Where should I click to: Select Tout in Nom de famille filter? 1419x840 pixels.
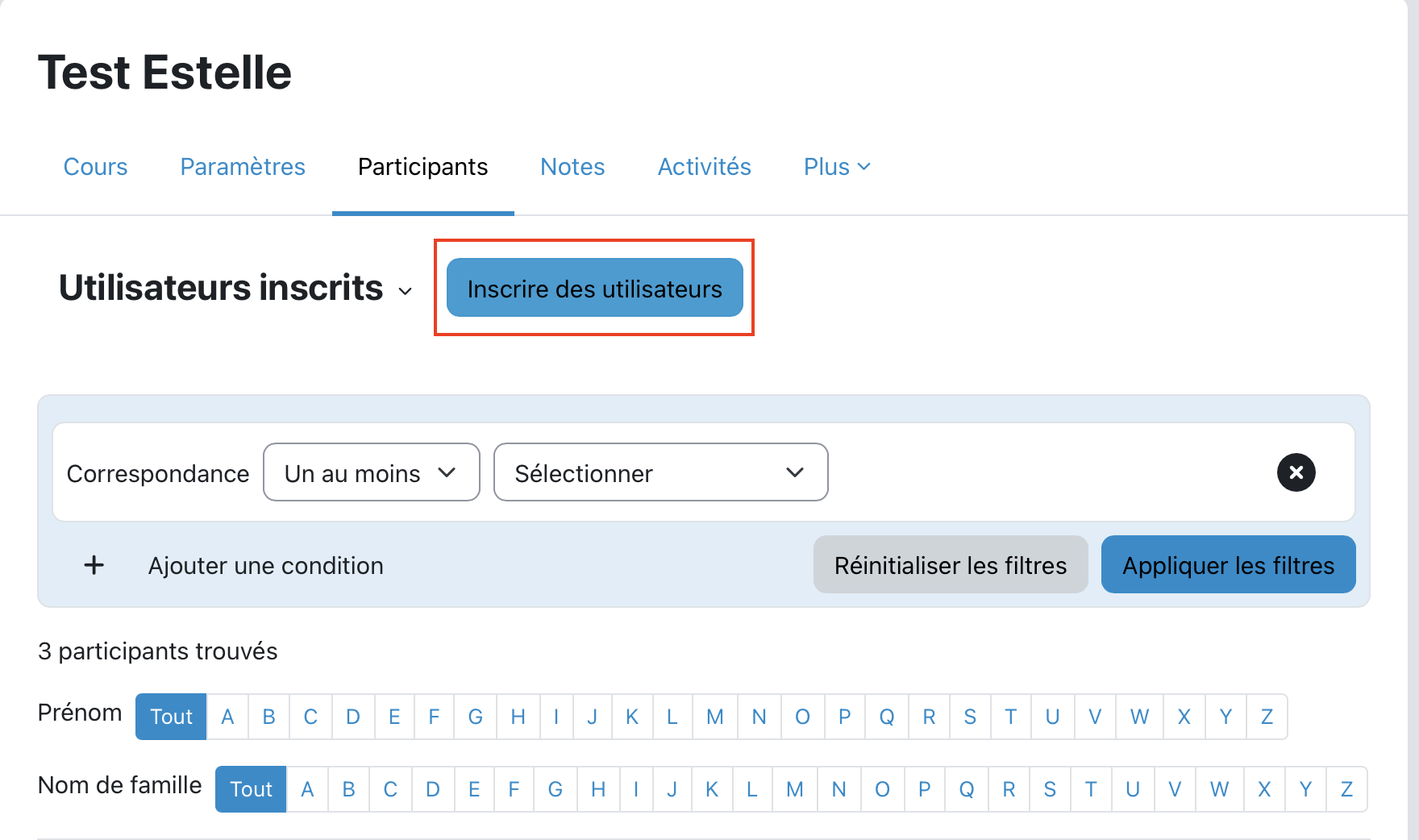point(251,789)
